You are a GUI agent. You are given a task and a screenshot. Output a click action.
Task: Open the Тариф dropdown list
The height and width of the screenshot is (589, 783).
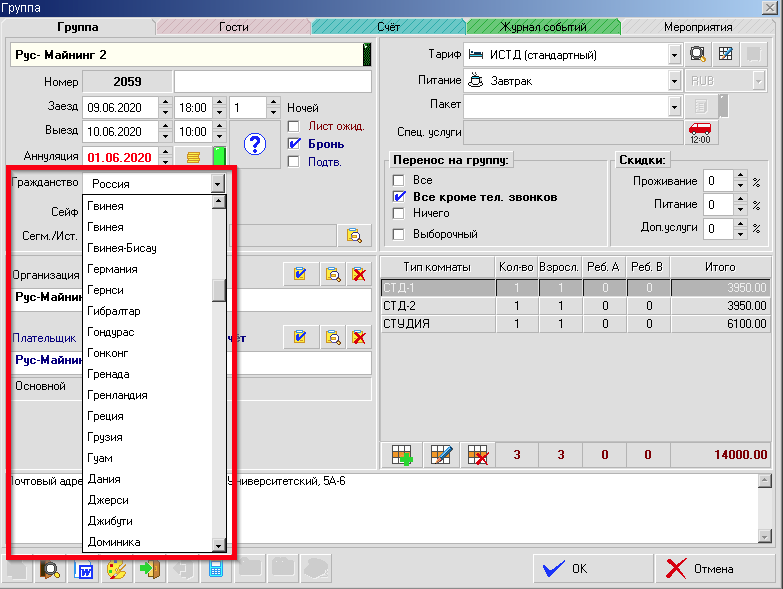click(673, 54)
